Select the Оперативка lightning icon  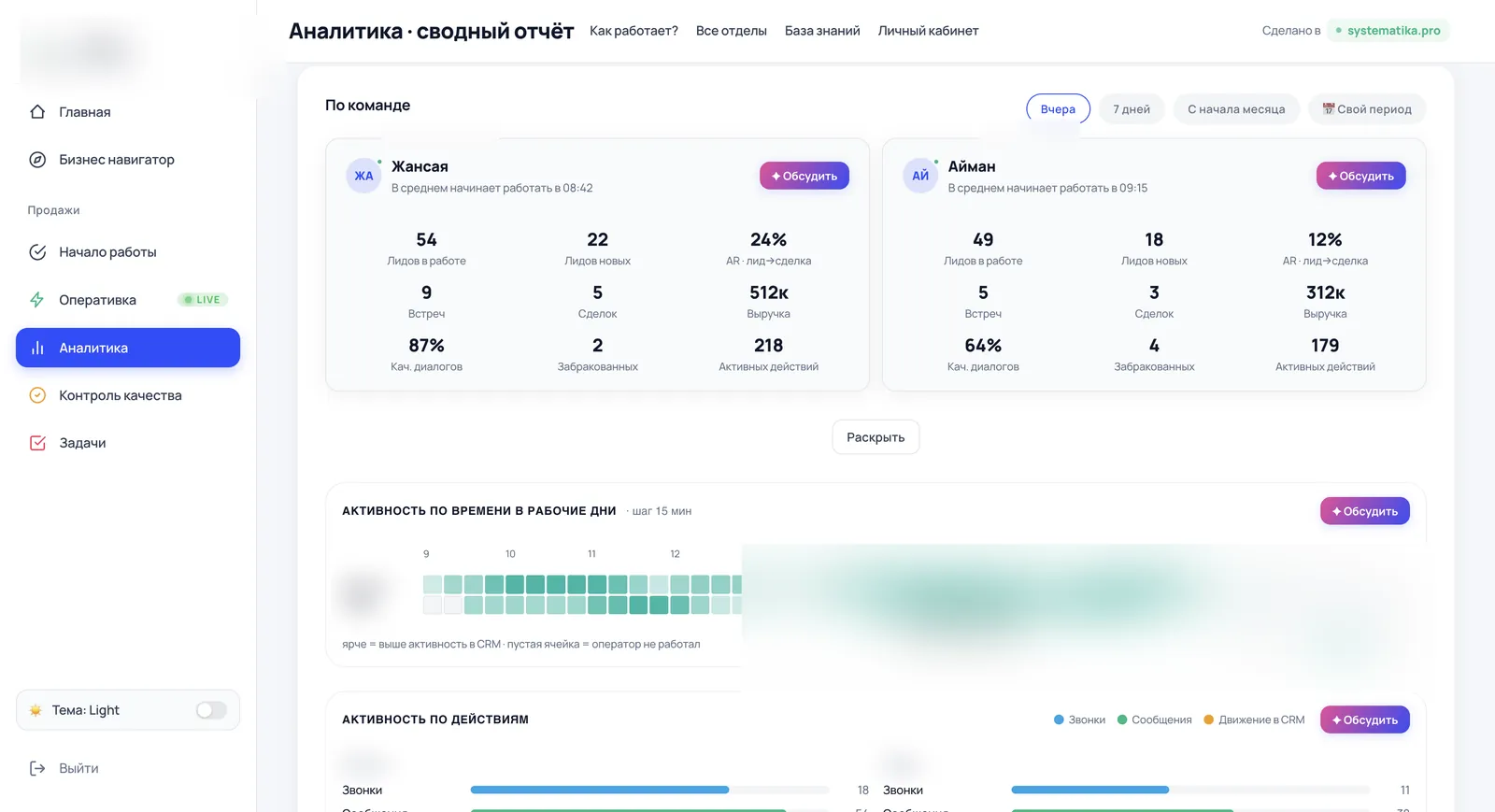pos(37,300)
